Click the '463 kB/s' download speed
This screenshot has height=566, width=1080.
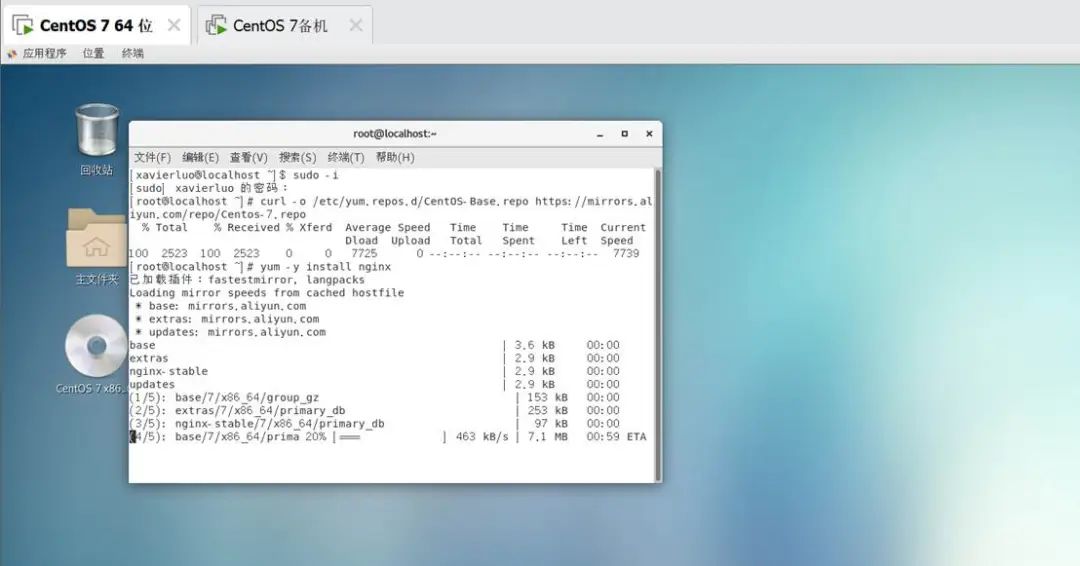[482, 437]
